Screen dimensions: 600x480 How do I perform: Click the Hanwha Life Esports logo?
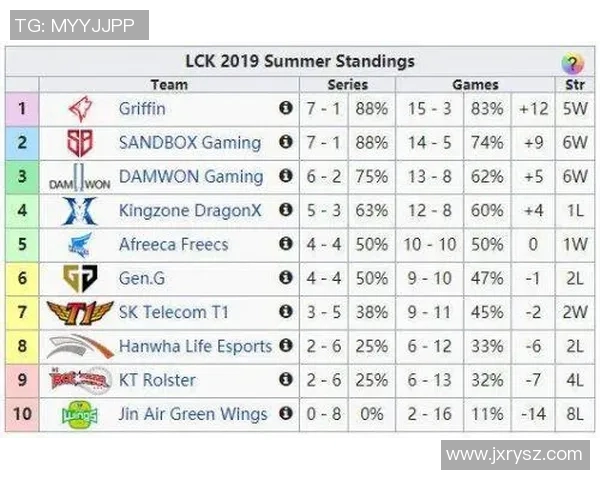[x=79, y=347]
